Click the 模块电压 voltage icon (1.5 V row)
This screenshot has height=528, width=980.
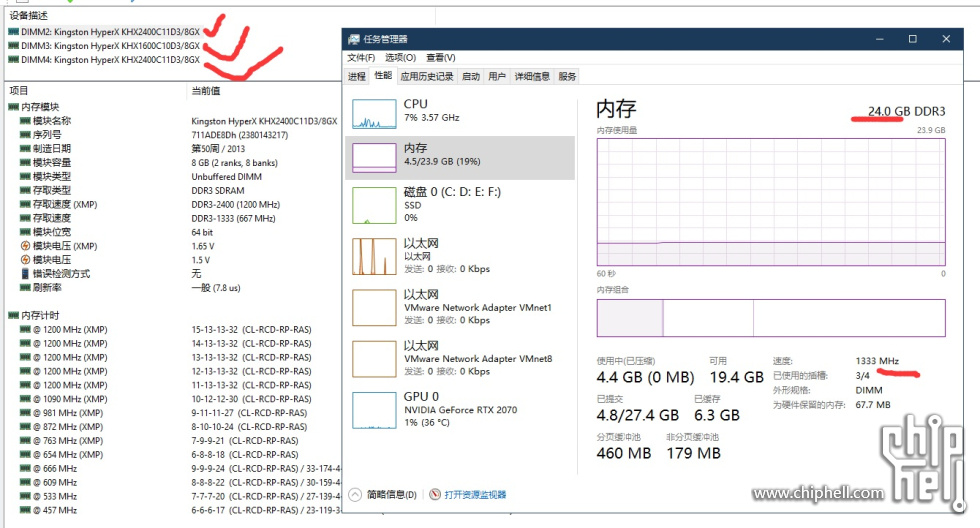coord(25,259)
